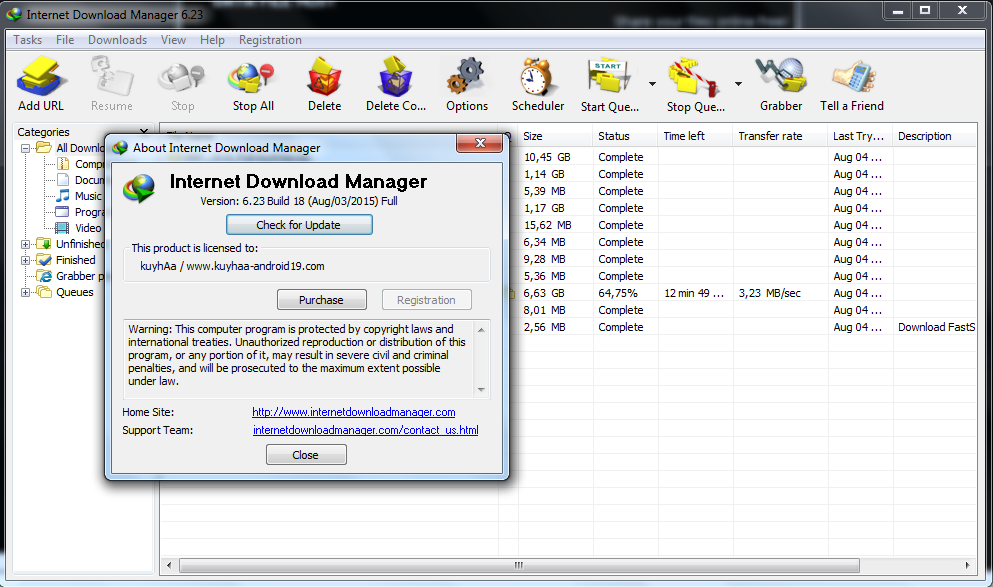Click the disabled Registration button
This screenshot has width=993, height=587.
pyautogui.click(x=426, y=300)
